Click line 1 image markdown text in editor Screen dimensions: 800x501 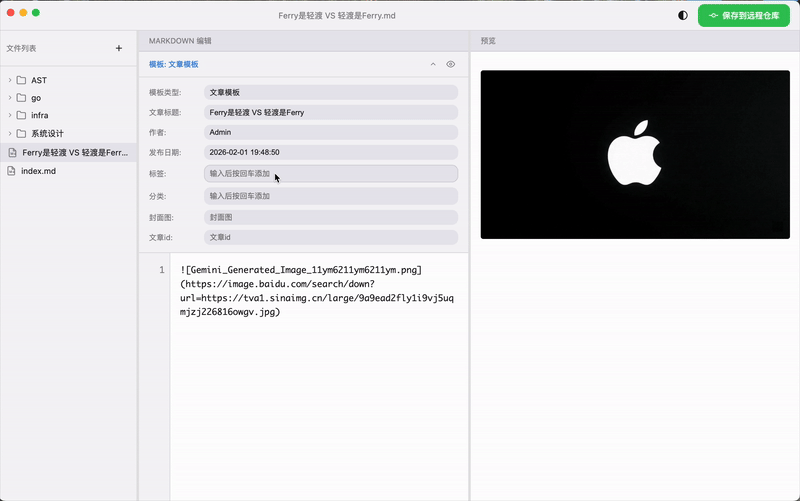point(317,291)
